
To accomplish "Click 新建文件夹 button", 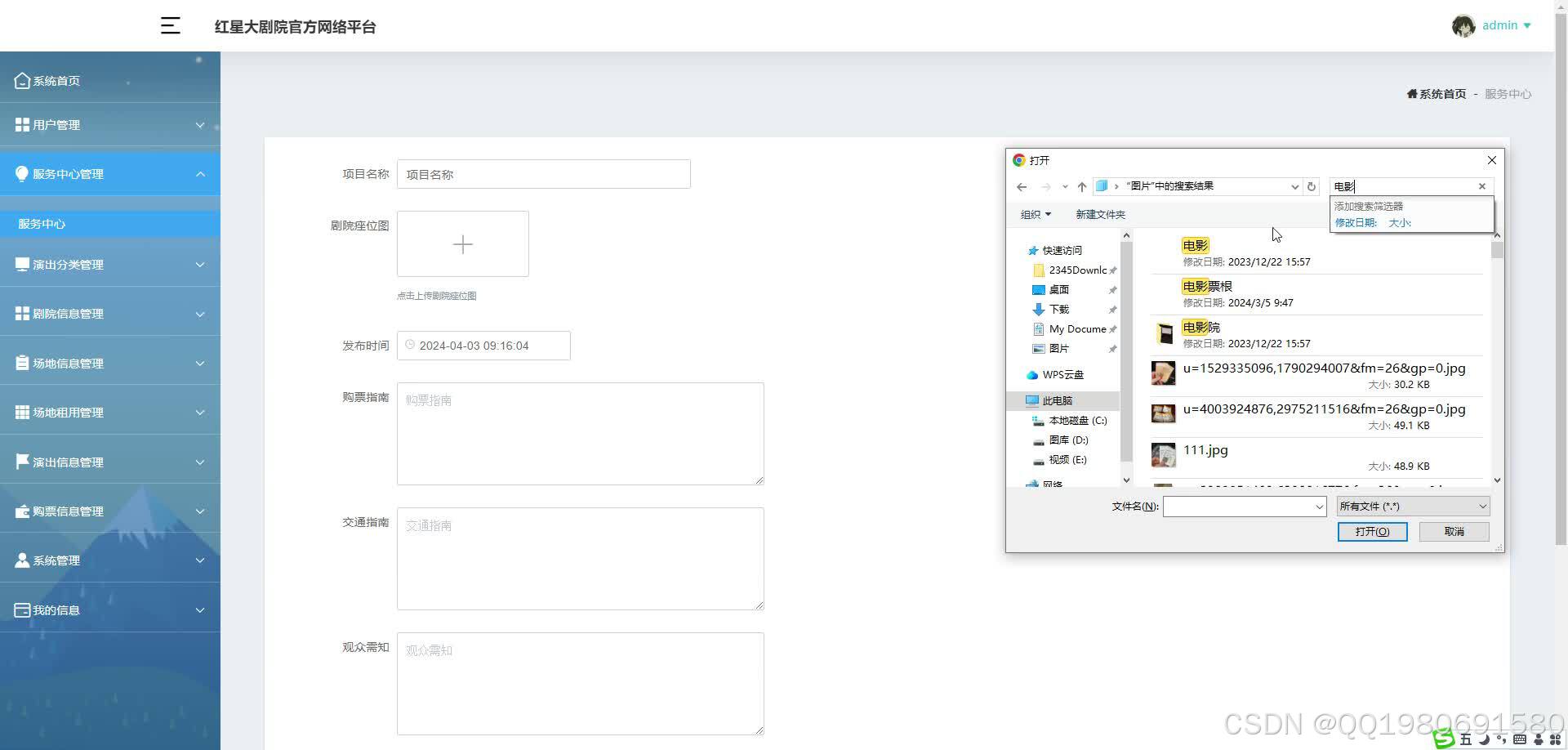I will pos(1100,214).
